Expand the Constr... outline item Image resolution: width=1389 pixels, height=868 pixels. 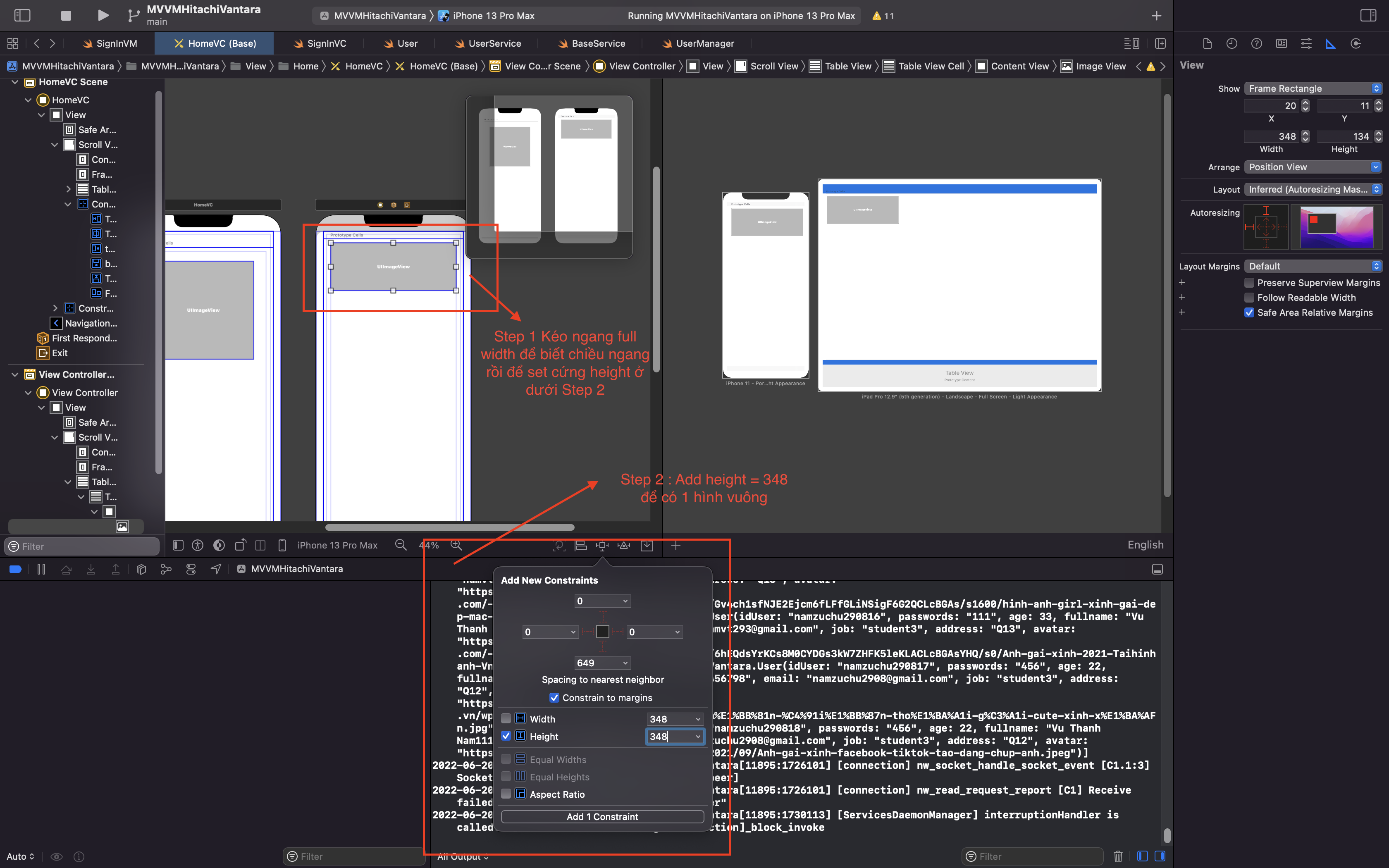[55, 308]
